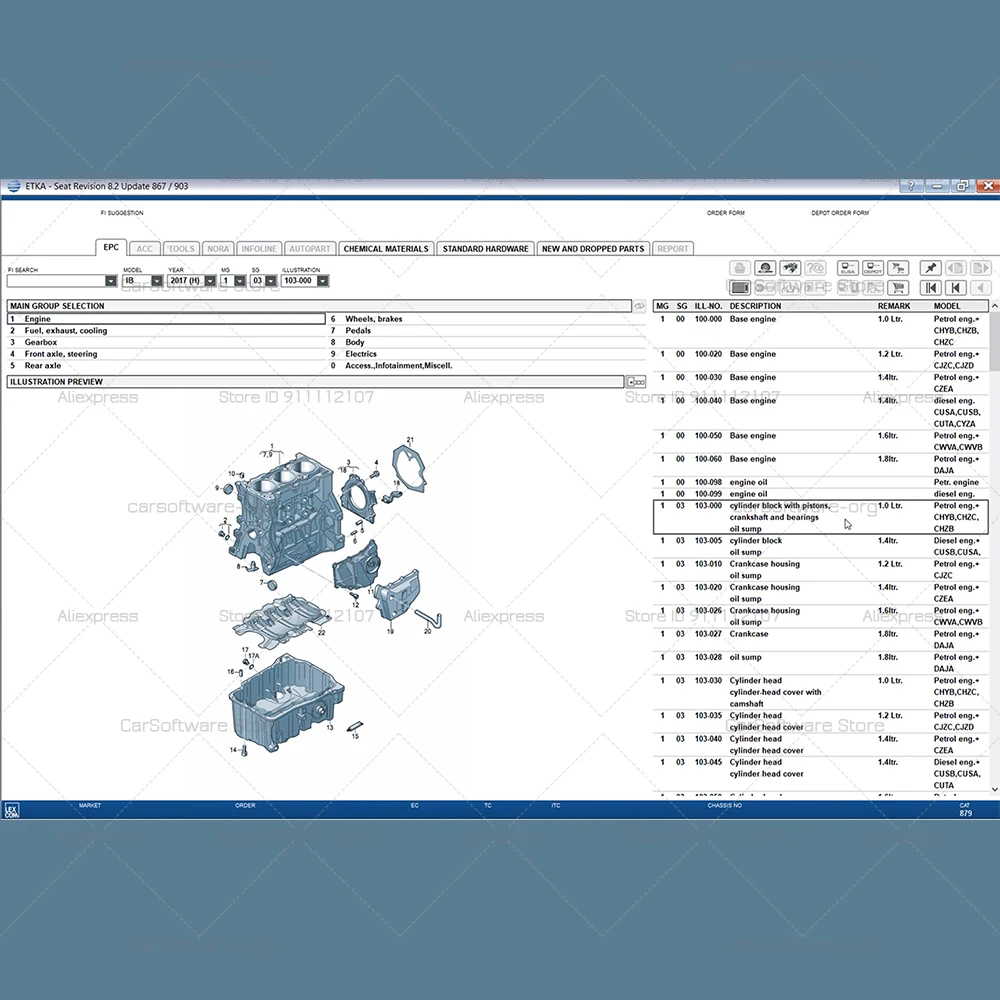Click the parts list scrollbar up arrow
The height and width of the screenshot is (1000, 1000).
tap(994, 306)
